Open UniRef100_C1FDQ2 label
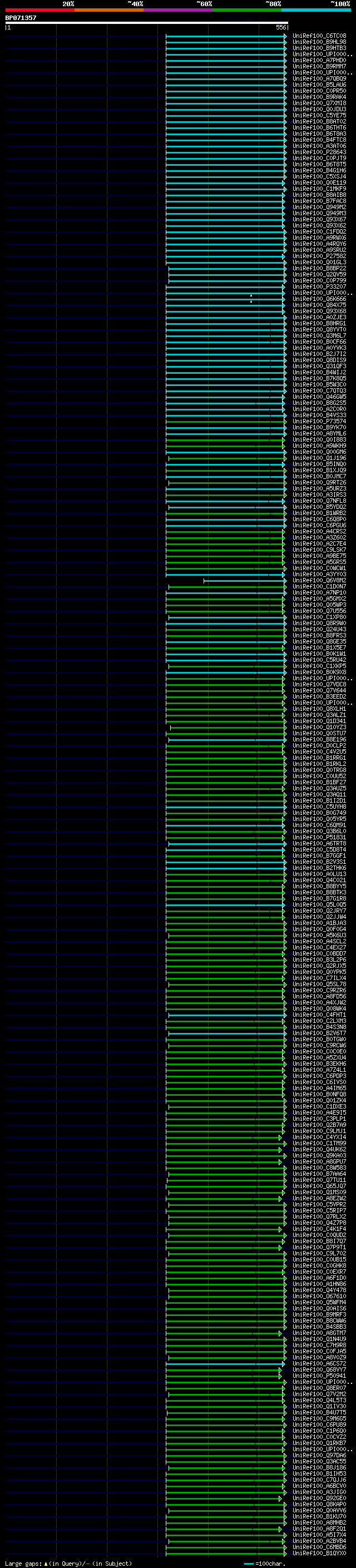Image resolution: width=356 pixels, height=1568 pixels. [x=319, y=231]
